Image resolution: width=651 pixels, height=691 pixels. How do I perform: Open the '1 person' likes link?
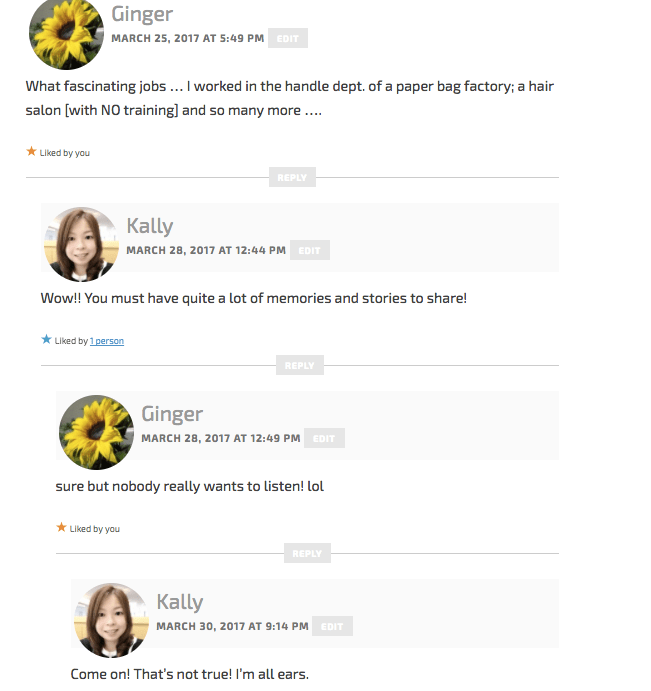click(107, 341)
